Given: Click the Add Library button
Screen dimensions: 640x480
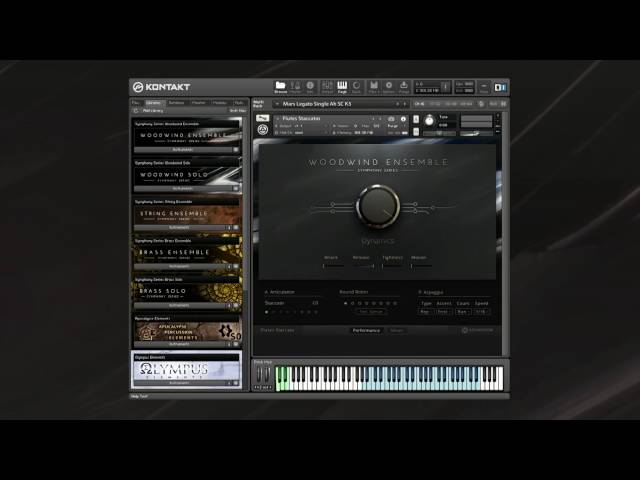Looking at the screenshot, I should point(153,111).
